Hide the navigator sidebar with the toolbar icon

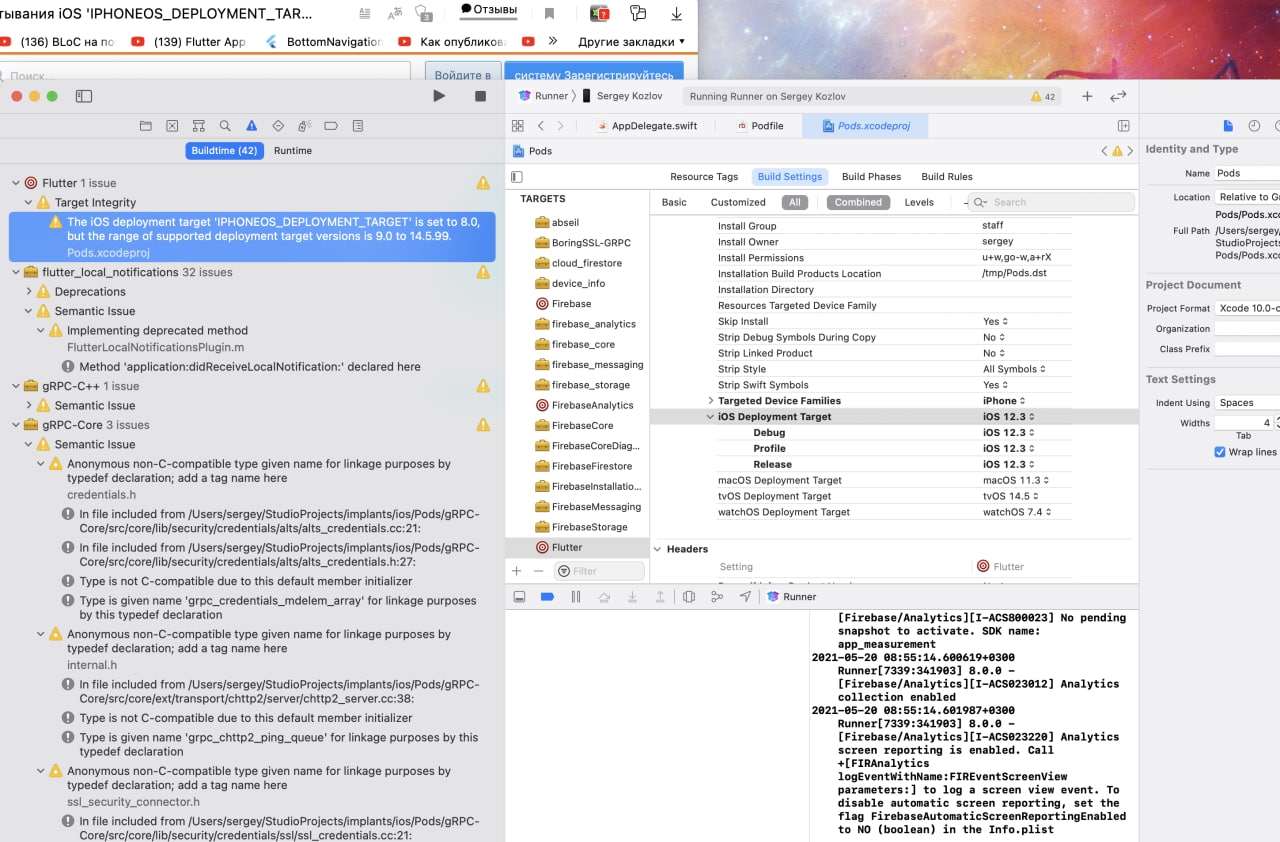pos(84,96)
